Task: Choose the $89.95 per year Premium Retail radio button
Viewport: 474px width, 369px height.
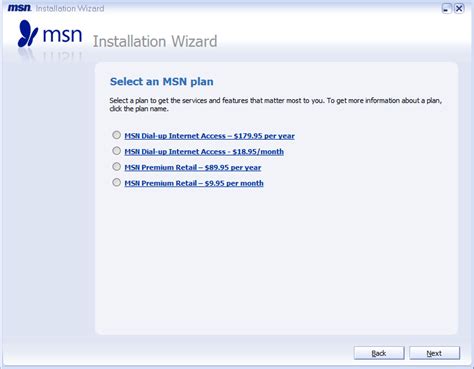Action: (116, 166)
